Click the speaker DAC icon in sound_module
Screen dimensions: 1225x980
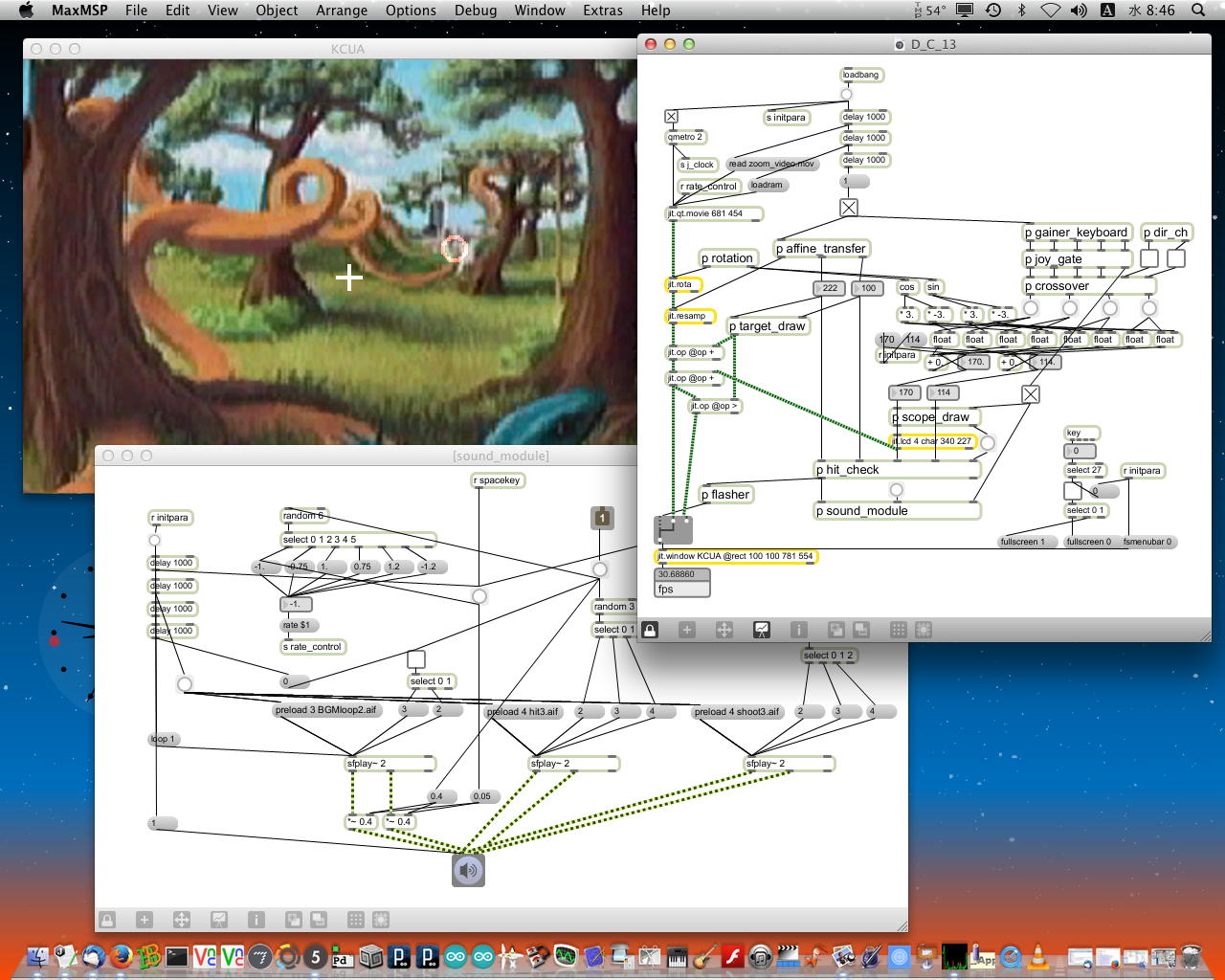(x=468, y=870)
